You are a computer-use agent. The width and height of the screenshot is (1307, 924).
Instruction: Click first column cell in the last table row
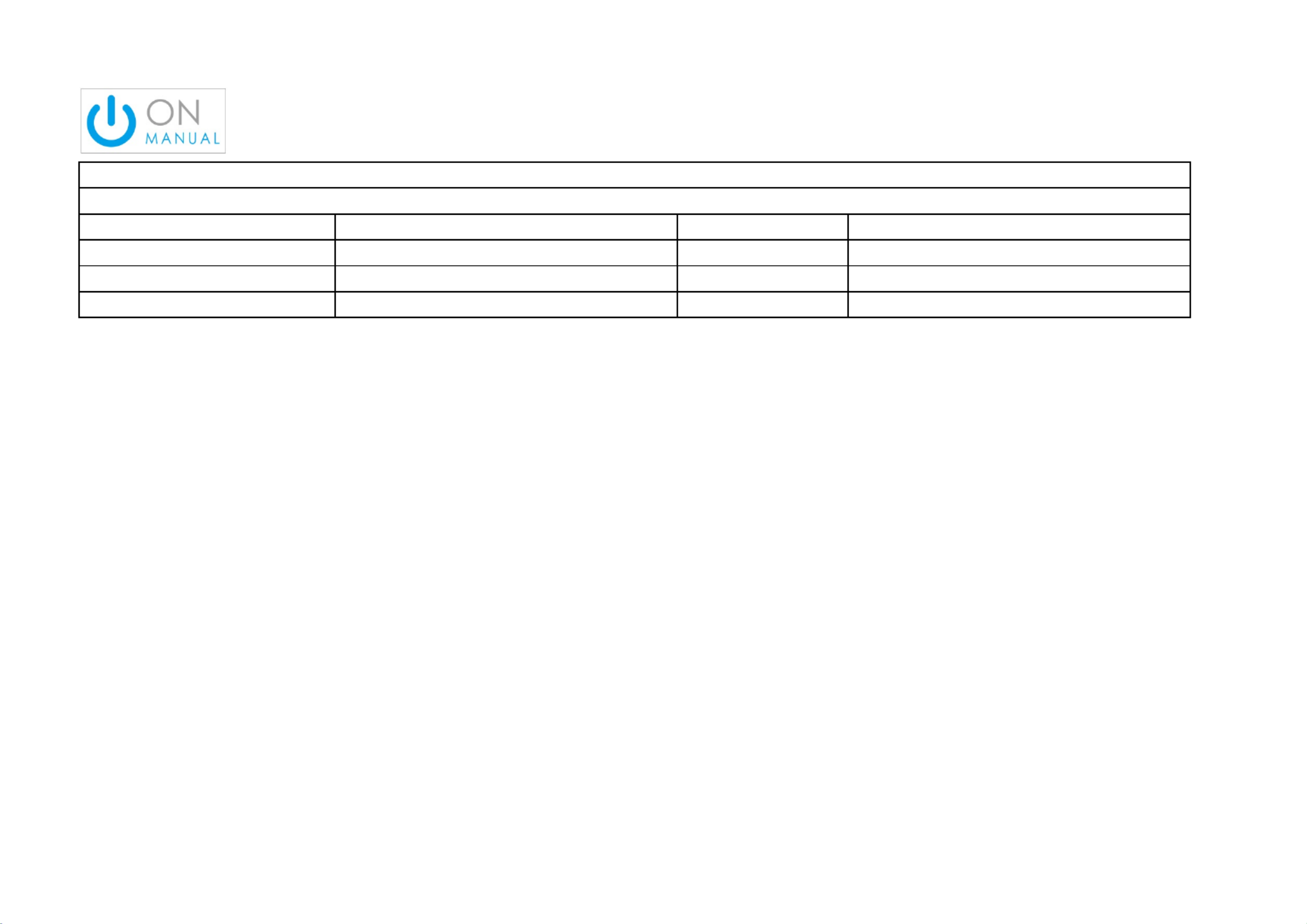click(x=207, y=305)
